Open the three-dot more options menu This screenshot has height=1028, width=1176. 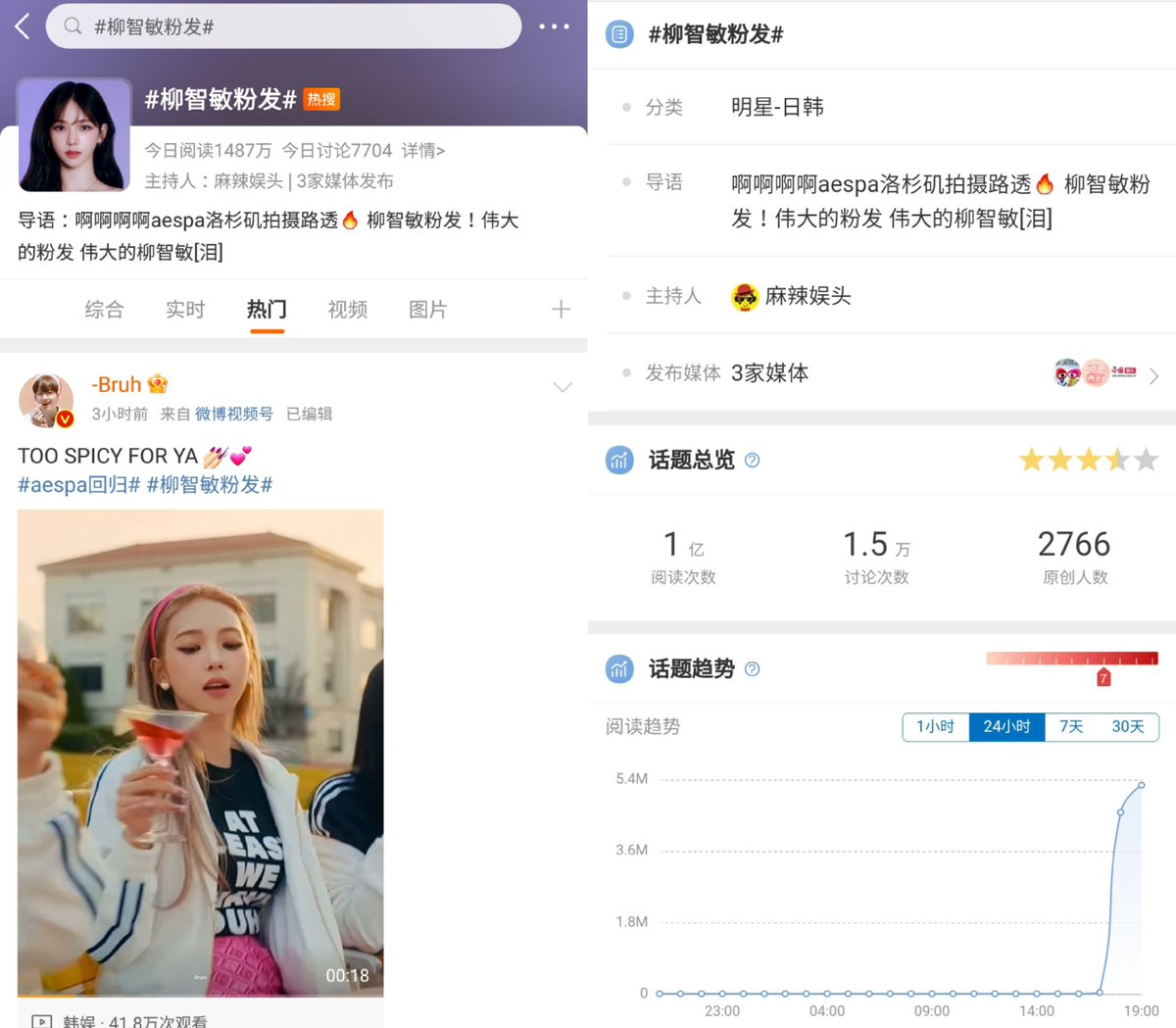[554, 26]
